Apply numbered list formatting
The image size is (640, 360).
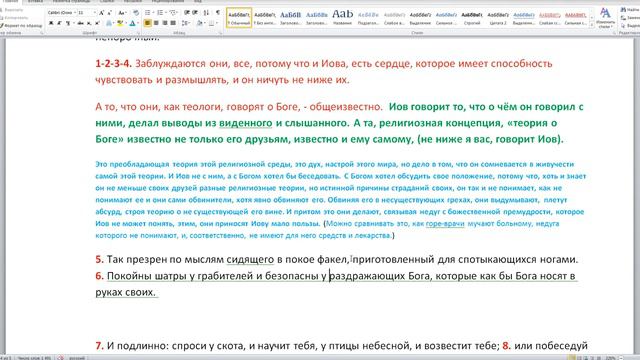161,13
